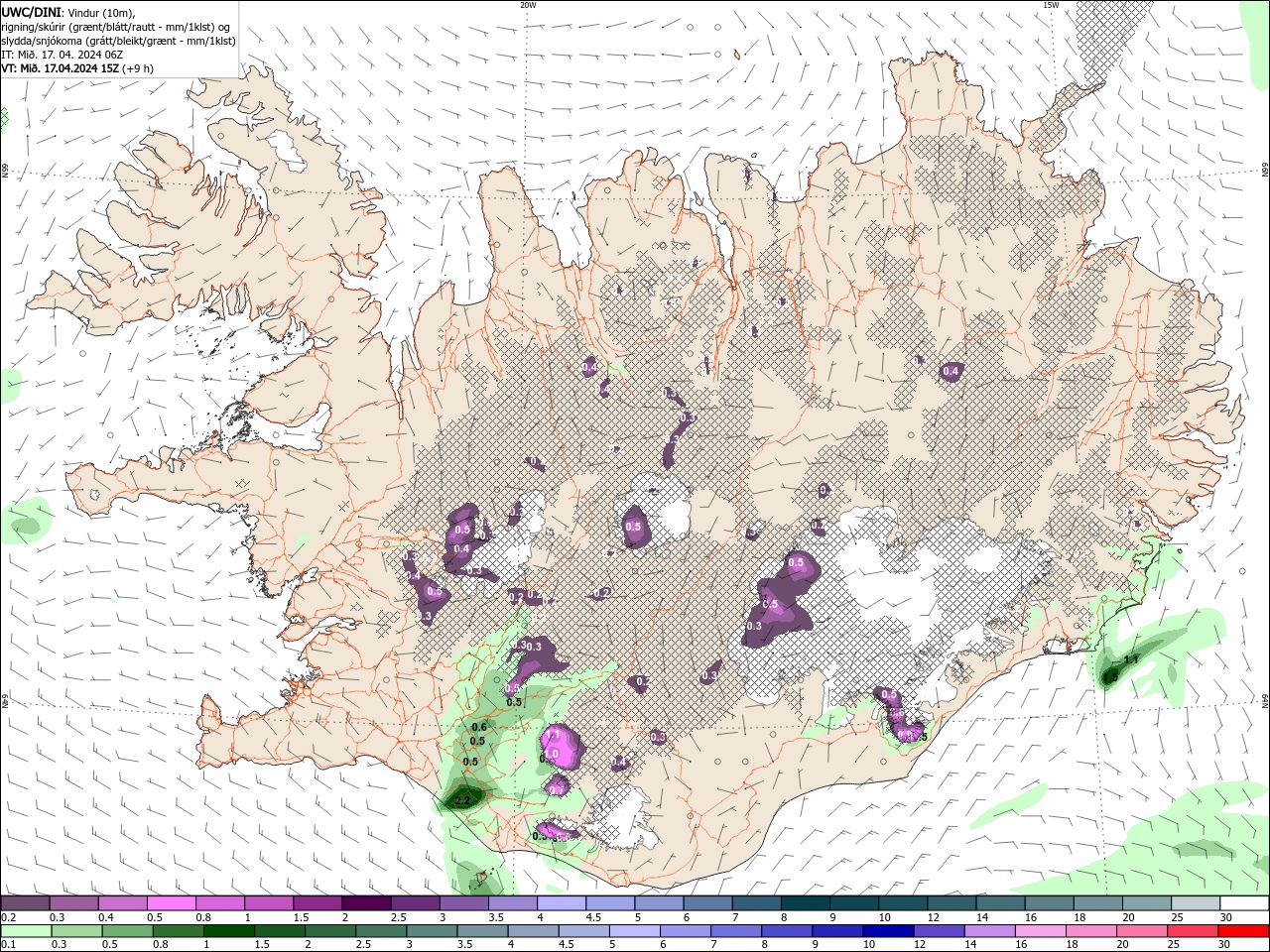The image size is (1270, 952).
Task: Click the '2.2' rainfall value on the map
Action: point(462,798)
